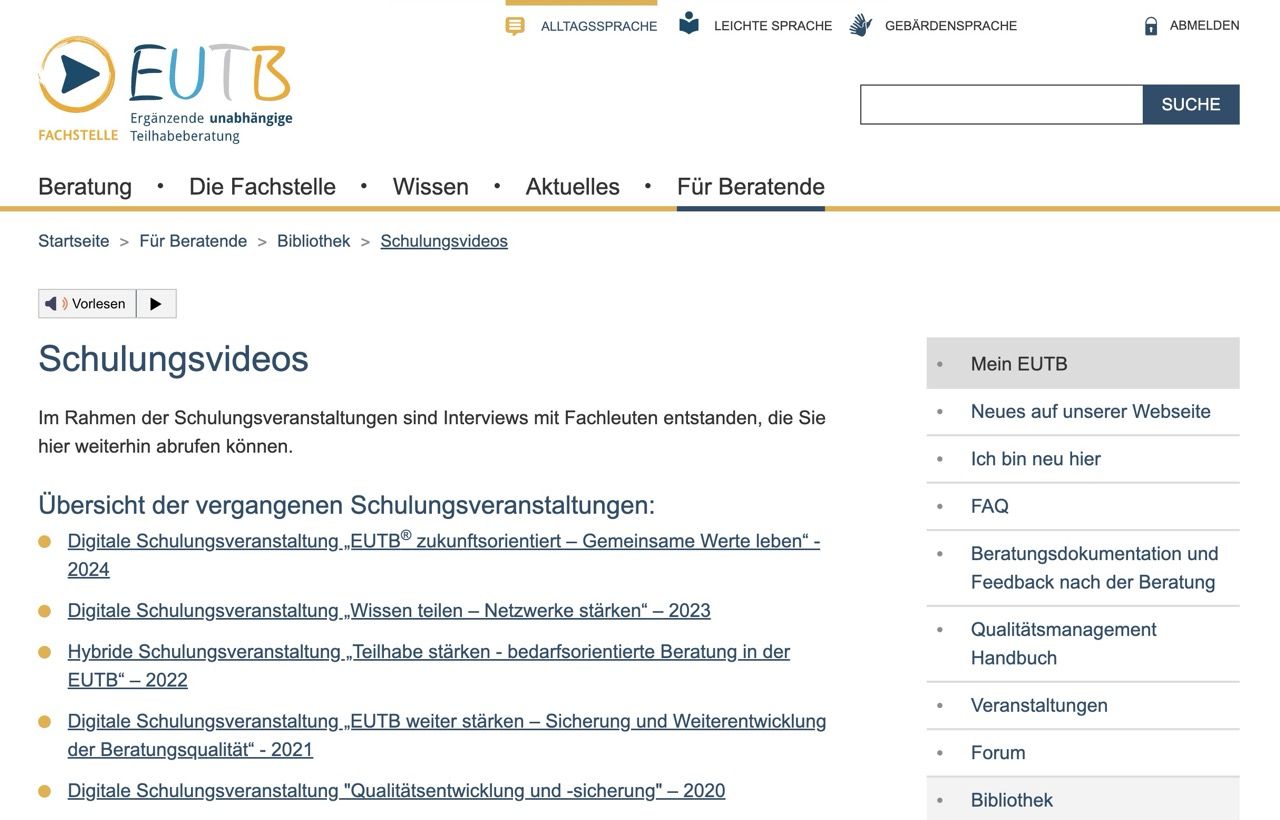Select Wissen in the main navigation

click(x=430, y=187)
